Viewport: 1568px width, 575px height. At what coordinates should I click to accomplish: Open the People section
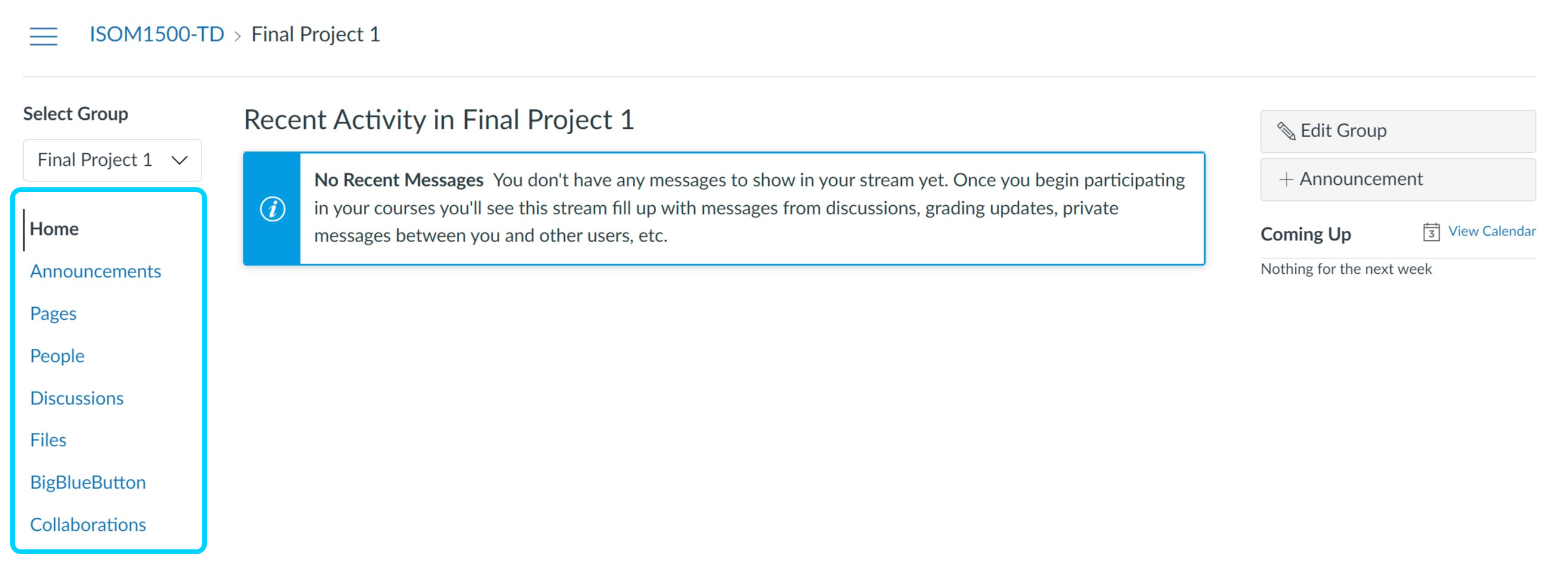coord(57,356)
